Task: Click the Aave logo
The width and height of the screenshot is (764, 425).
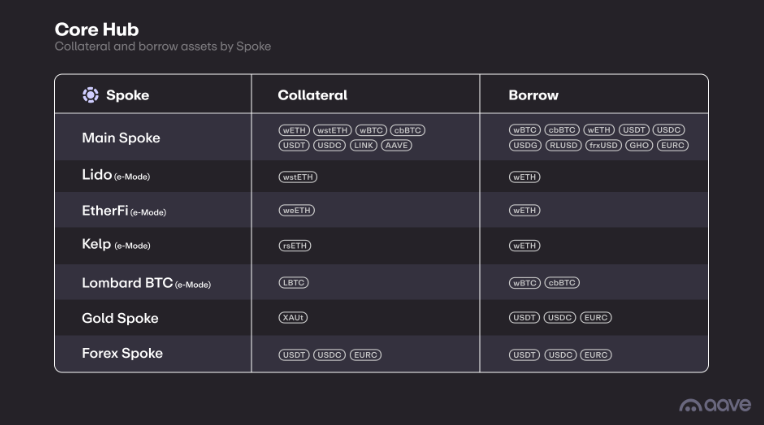Action: click(715, 405)
